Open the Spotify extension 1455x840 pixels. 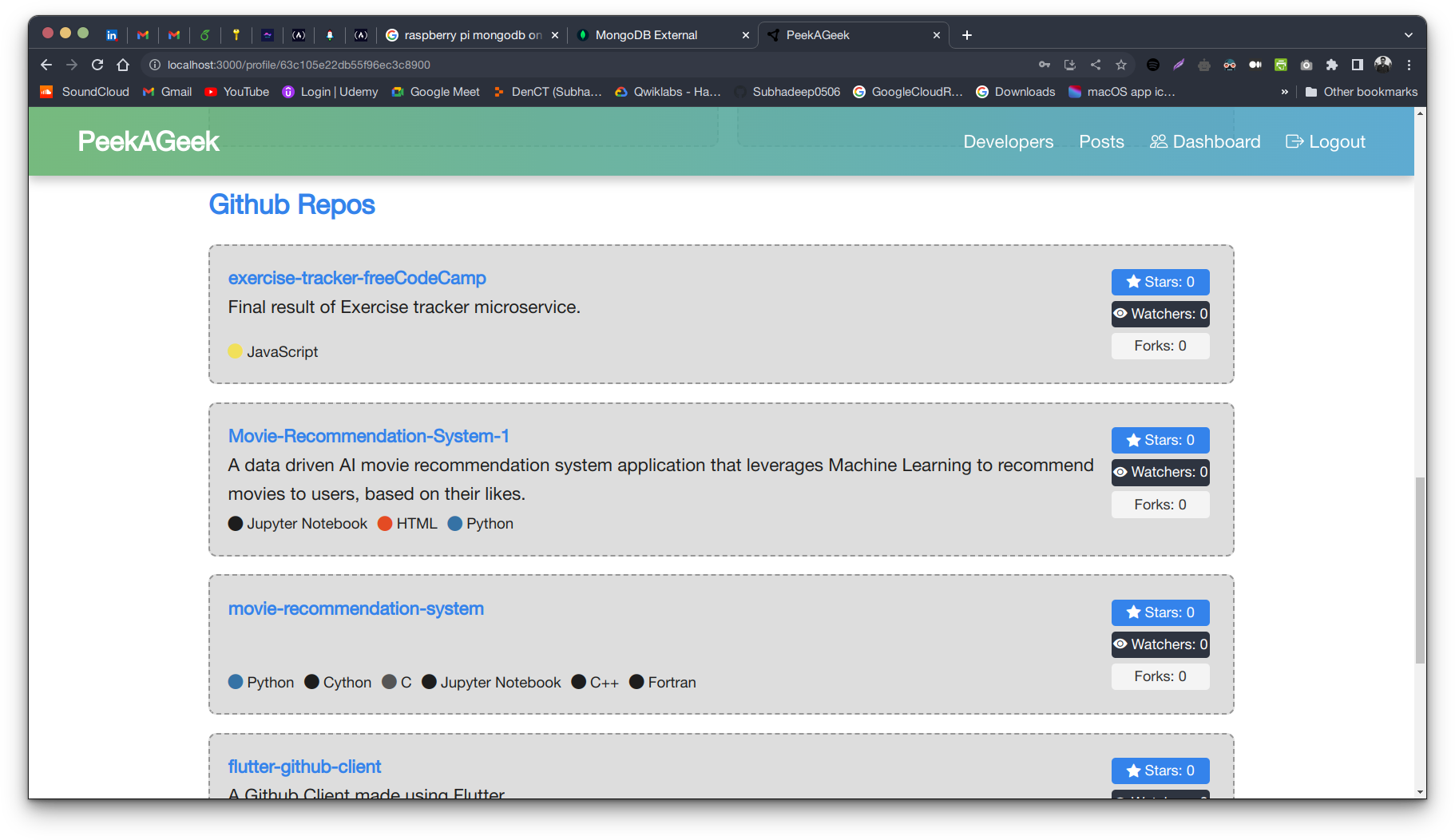tap(1153, 65)
